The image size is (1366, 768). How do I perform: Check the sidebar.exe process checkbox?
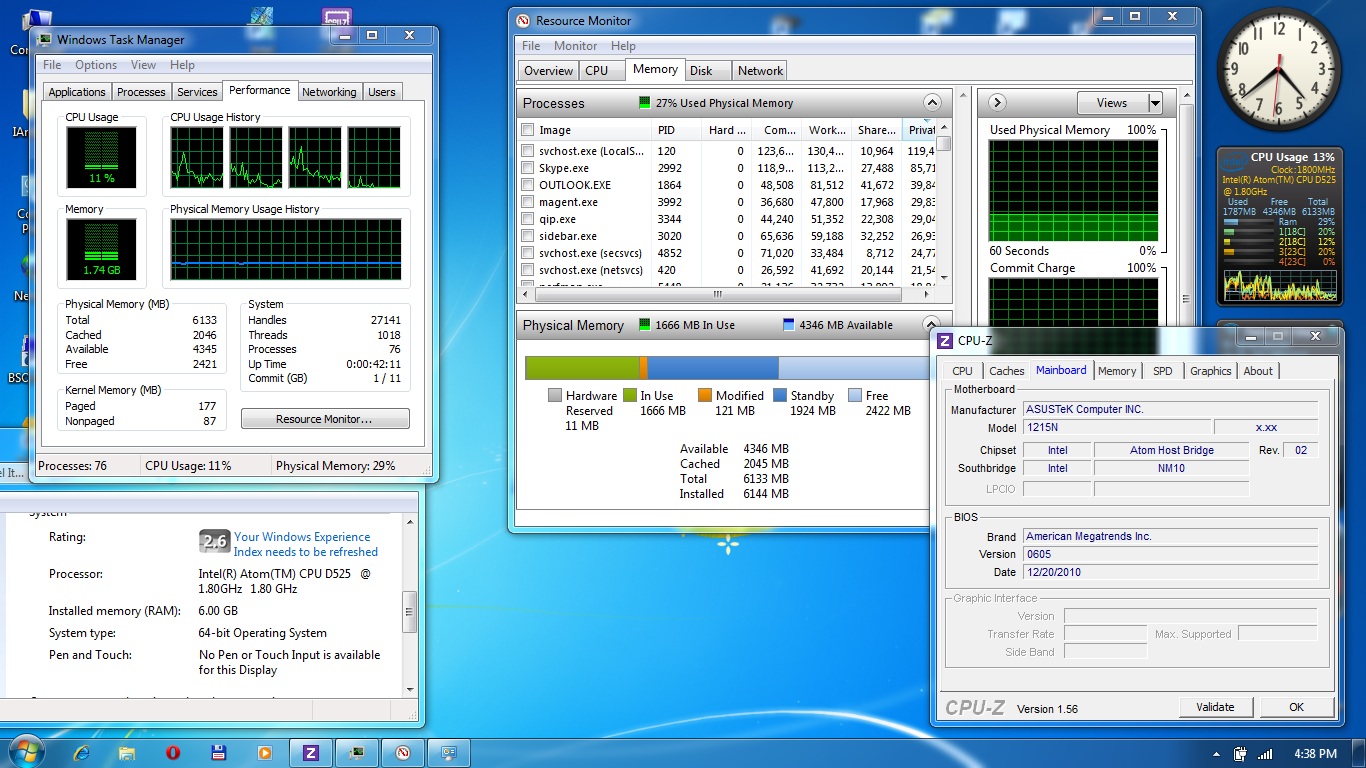(x=527, y=236)
